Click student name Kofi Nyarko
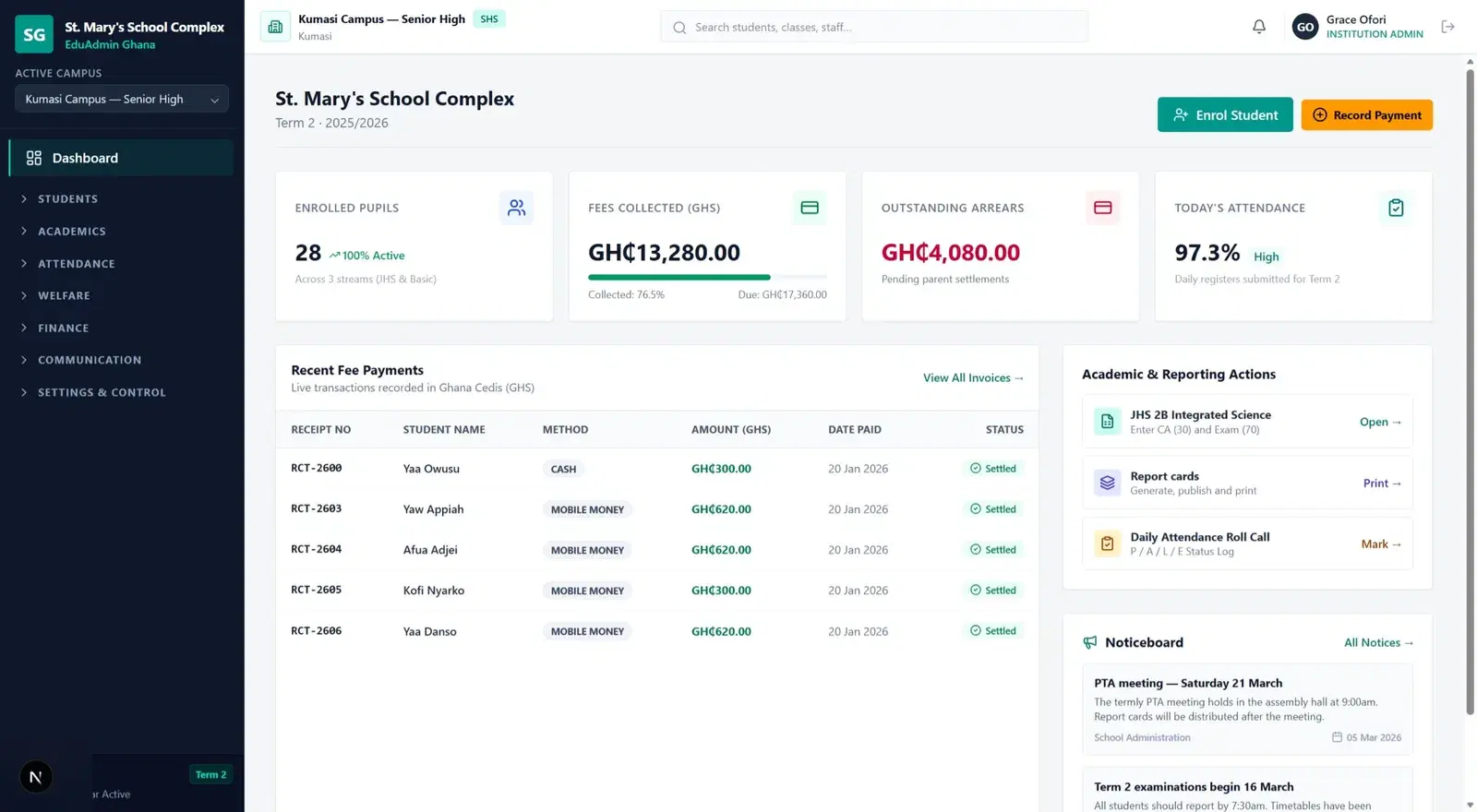 point(434,591)
